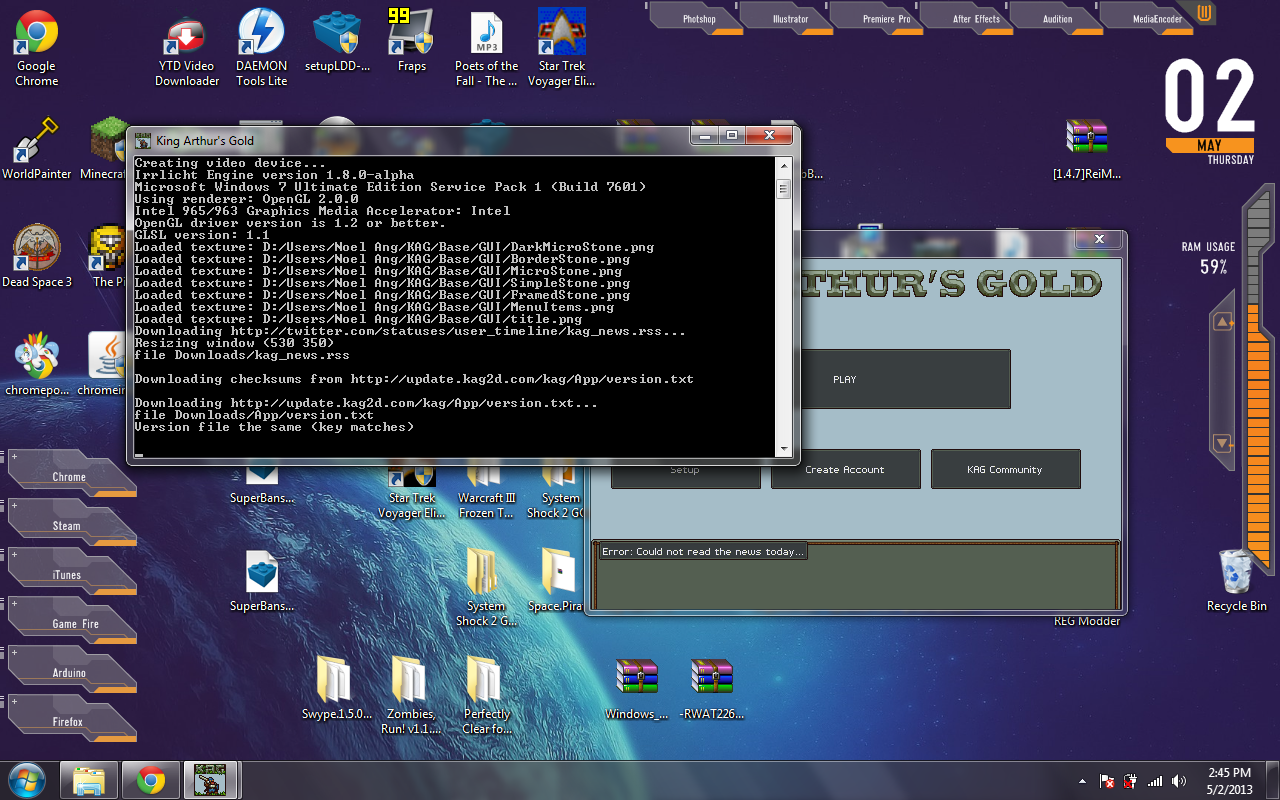Screen dimensions: 1280x800
Task: Open the Action Center flag tray icon
Action: pos(1107,781)
